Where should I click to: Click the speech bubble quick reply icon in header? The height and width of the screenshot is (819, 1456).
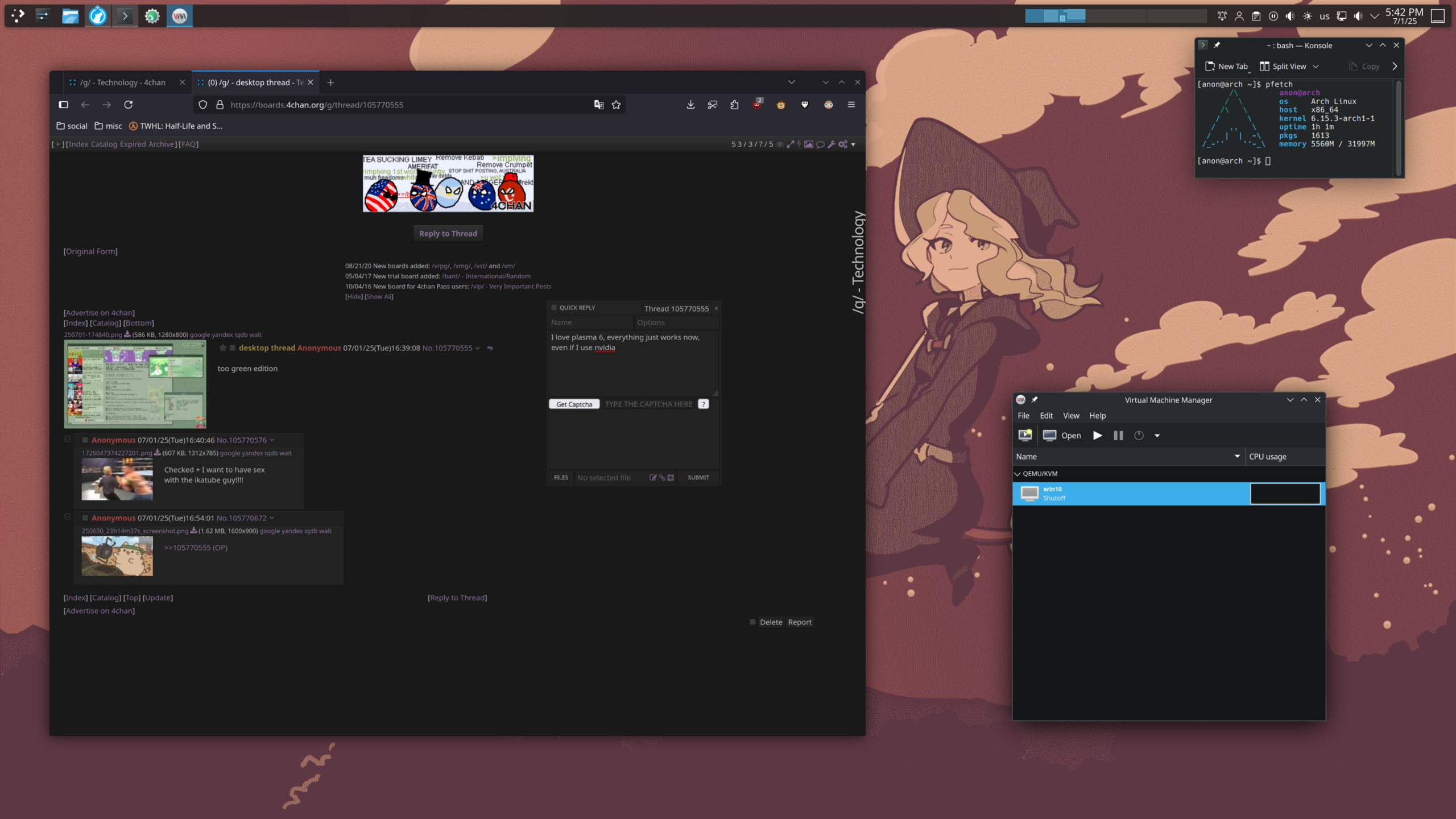point(820,144)
